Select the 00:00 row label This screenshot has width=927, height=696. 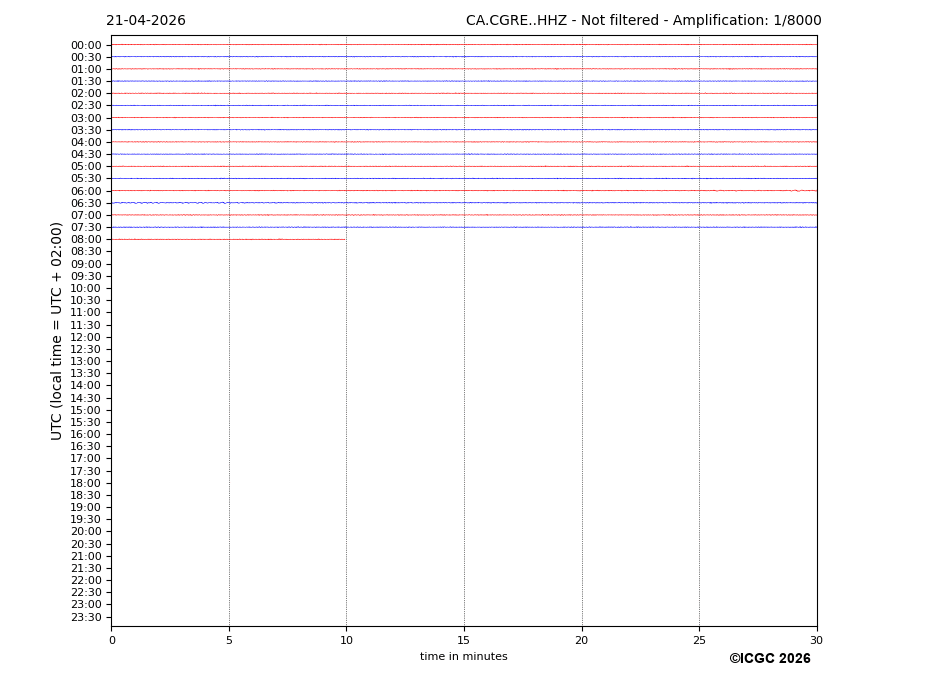86,45
